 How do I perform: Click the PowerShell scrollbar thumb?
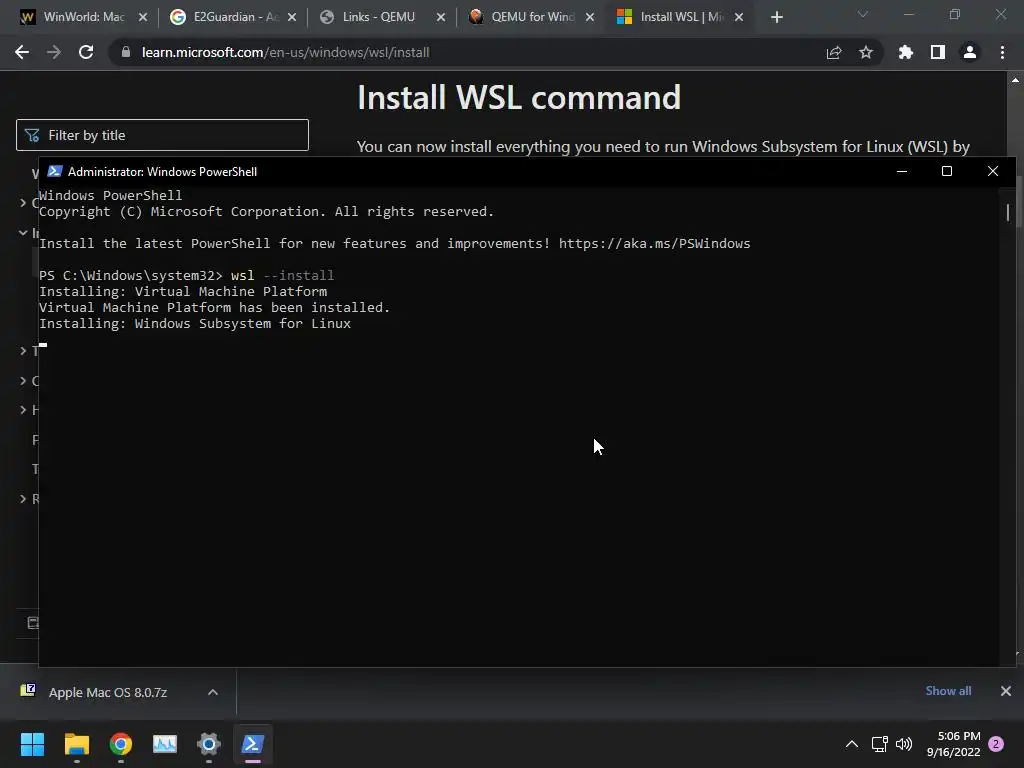(1008, 212)
